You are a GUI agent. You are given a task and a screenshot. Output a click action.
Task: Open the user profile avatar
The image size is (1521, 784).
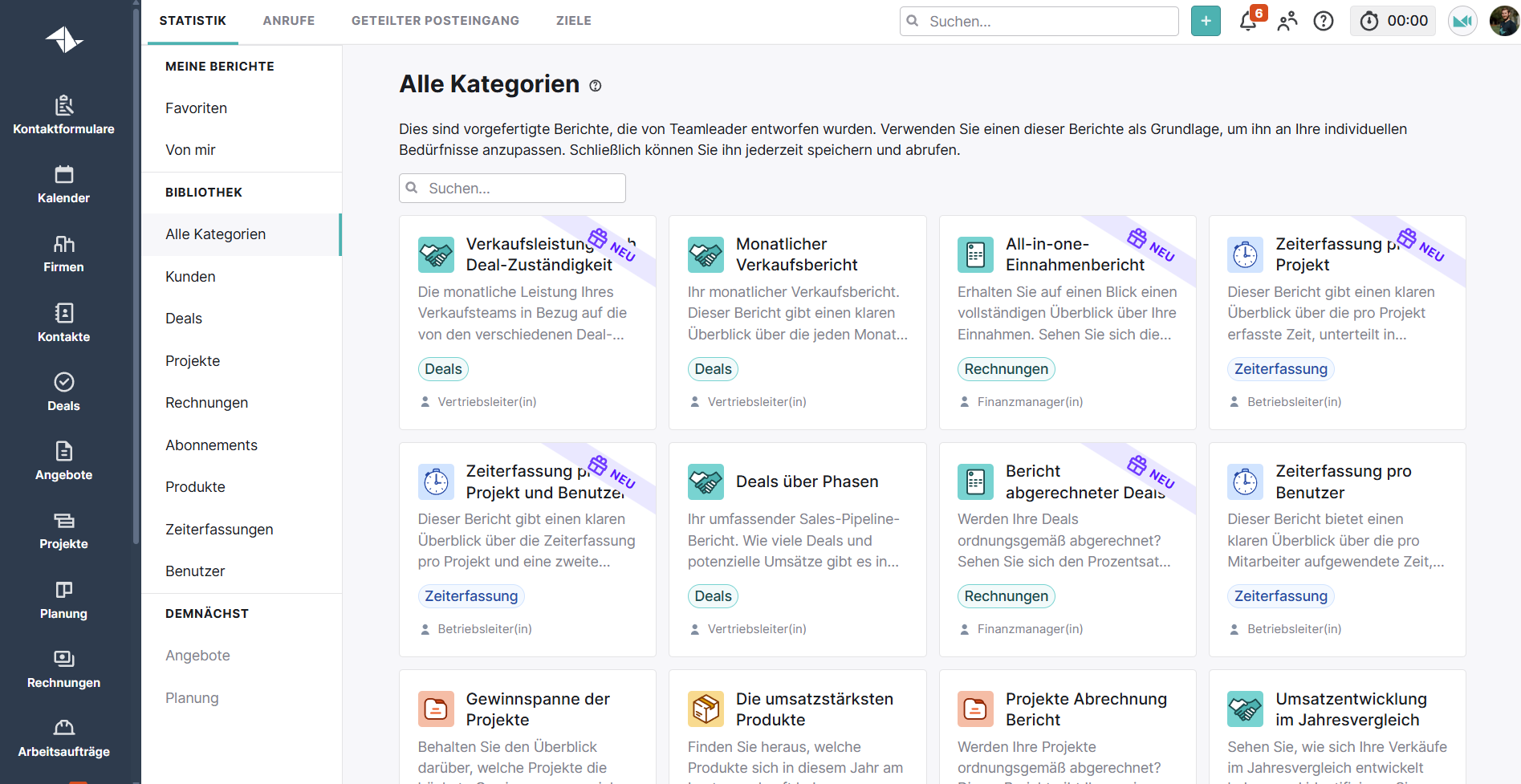coord(1503,21)
